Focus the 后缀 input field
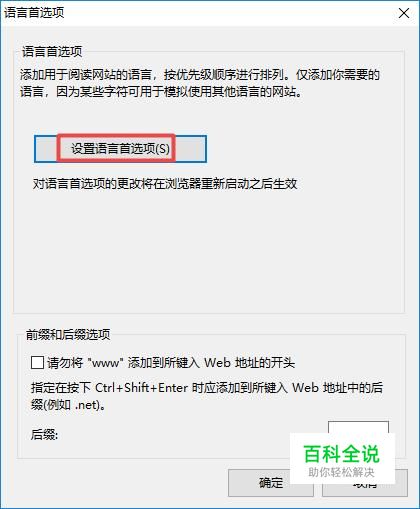 tap(358, 428)
